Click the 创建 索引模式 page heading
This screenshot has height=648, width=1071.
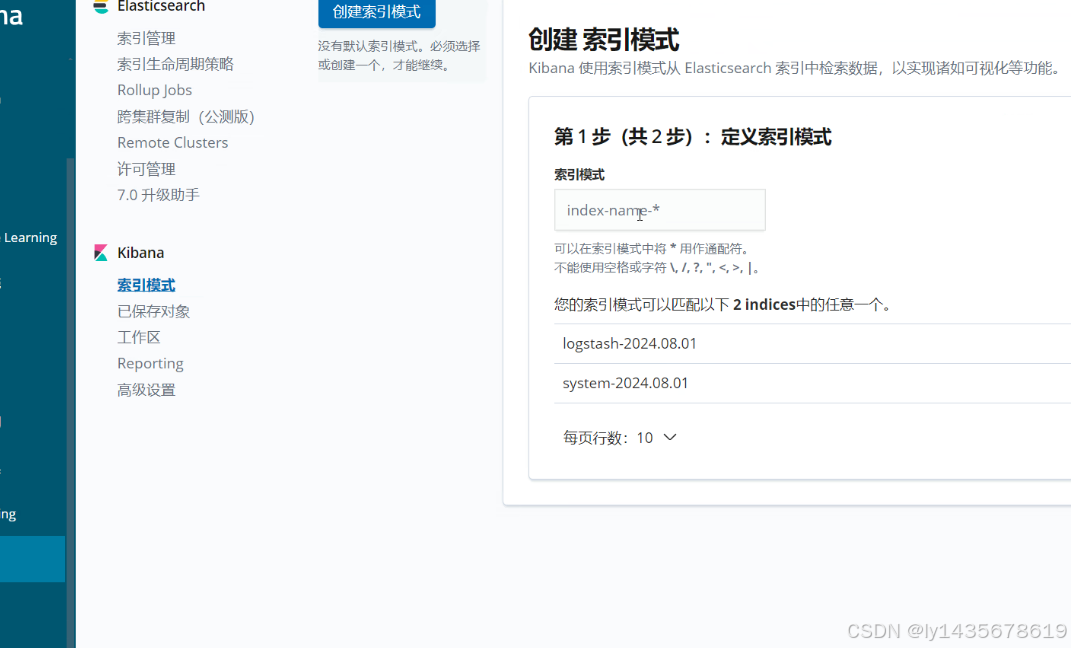point(604,40)
